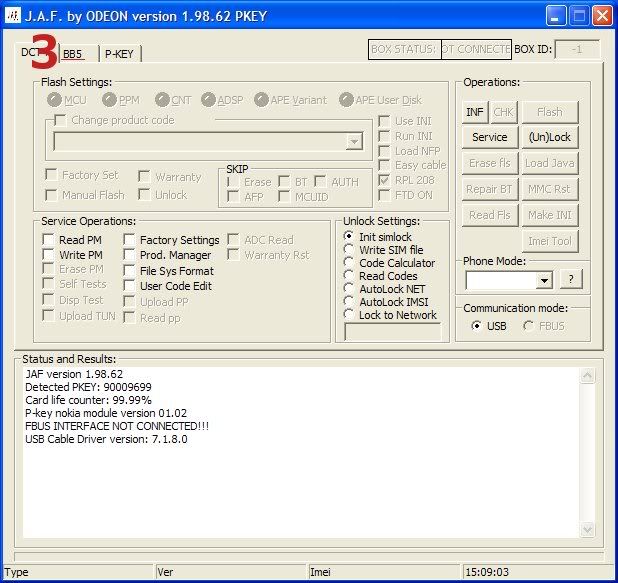Click the Erase fls button
The width and height of the screenshot is (618, 583).
pyautogui.click(x=490, y=163)
